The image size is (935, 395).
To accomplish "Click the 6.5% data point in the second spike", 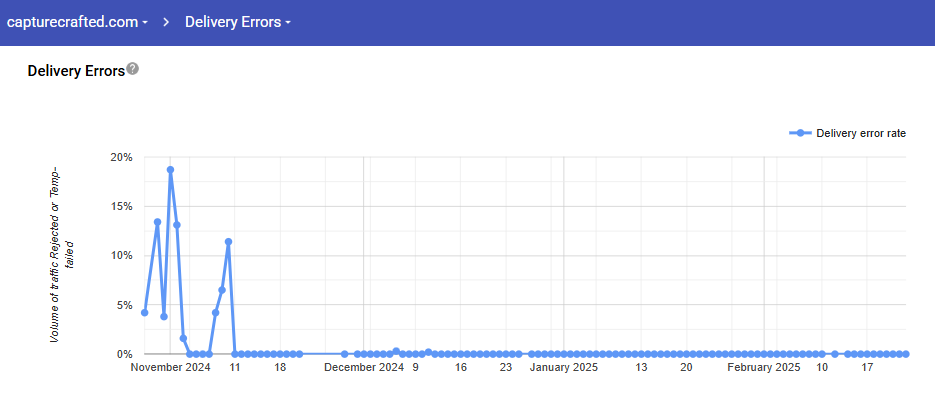I will 222,290.
